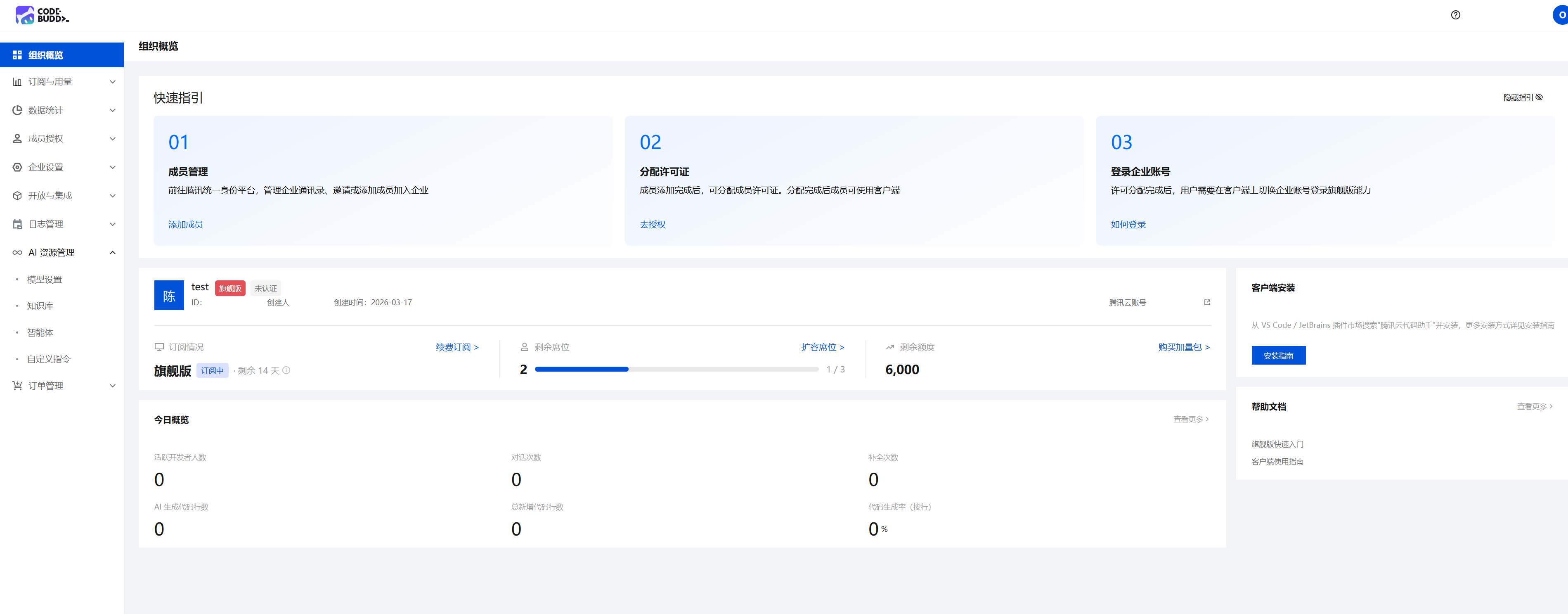Hide the quick guide via 隐藏指引
The width and height of the screenshot is (1568, 614).
coord(1522,97)
